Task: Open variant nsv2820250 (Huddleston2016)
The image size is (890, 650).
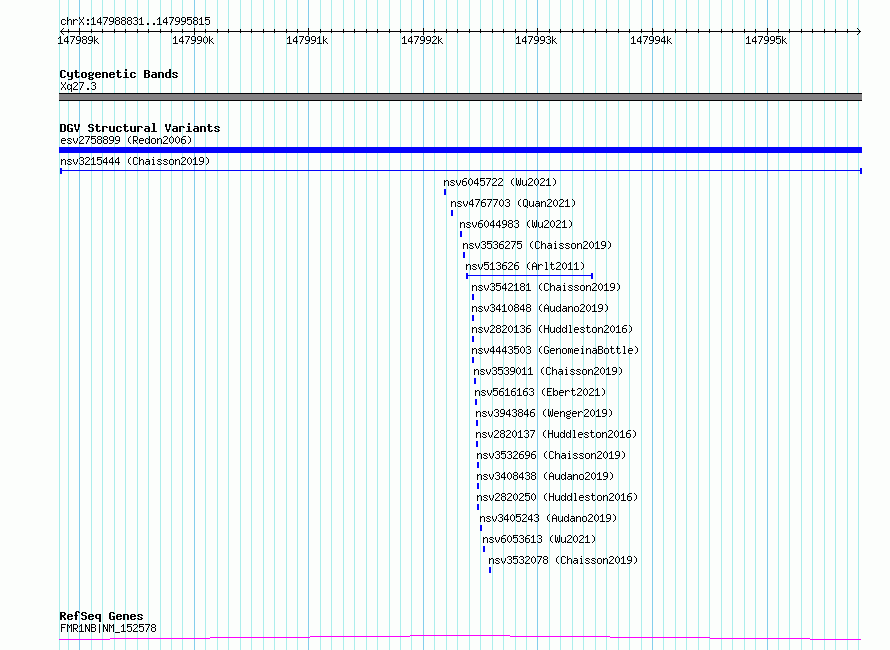Action: 557,497
